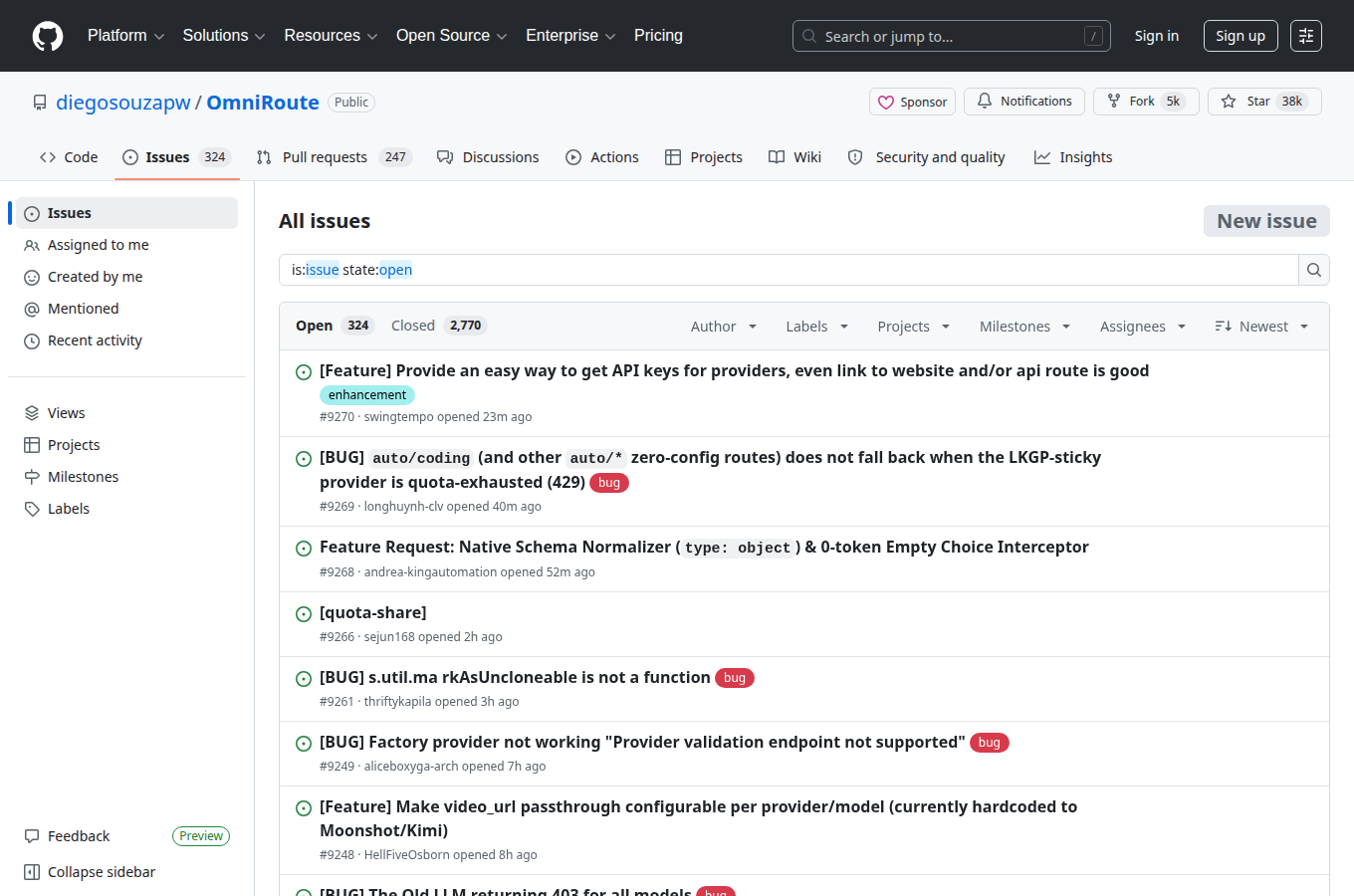
Task: Open the appearance settings icon button
Action: 1306,36
